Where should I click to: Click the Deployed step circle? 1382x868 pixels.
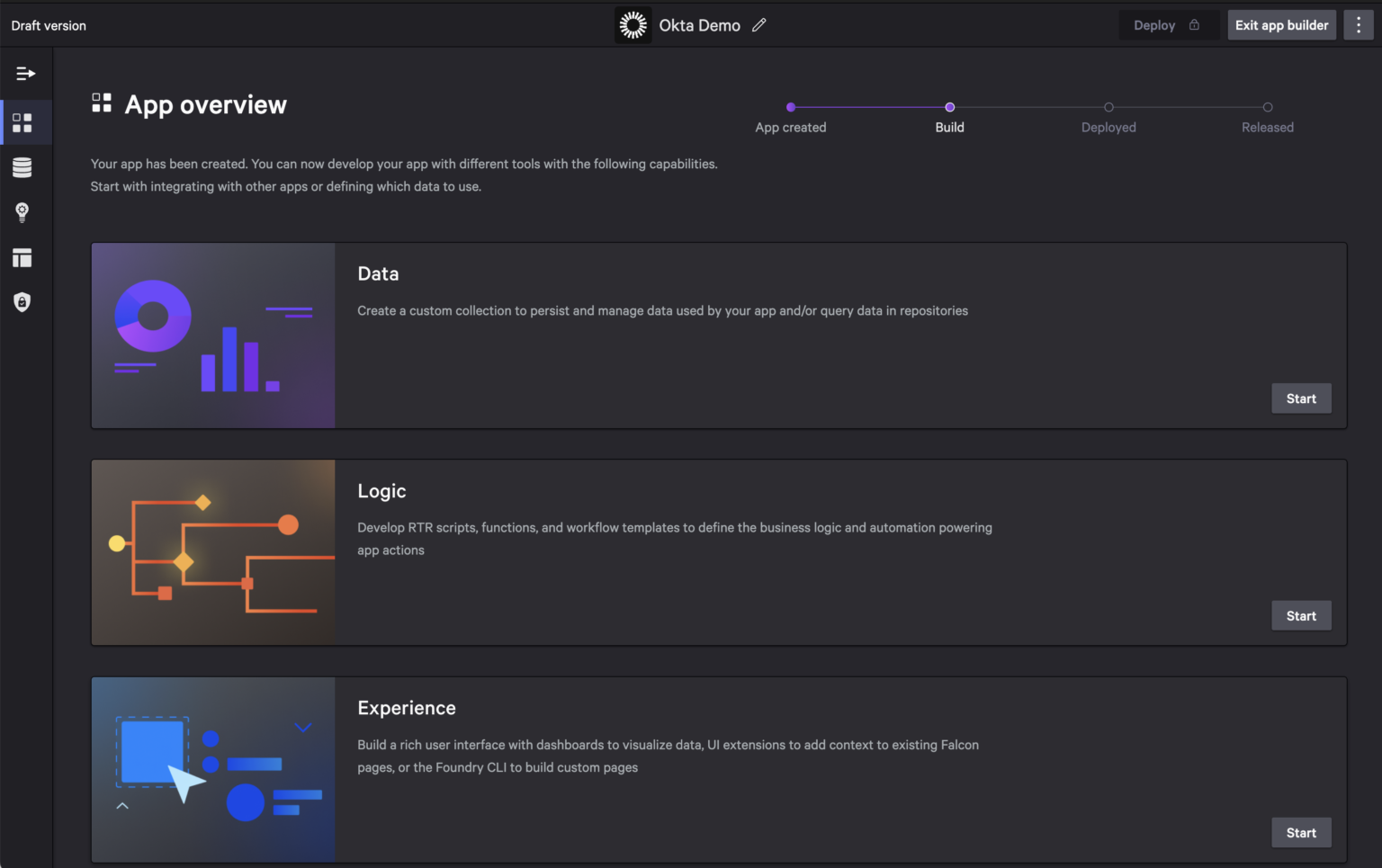tap(1108, 107)
